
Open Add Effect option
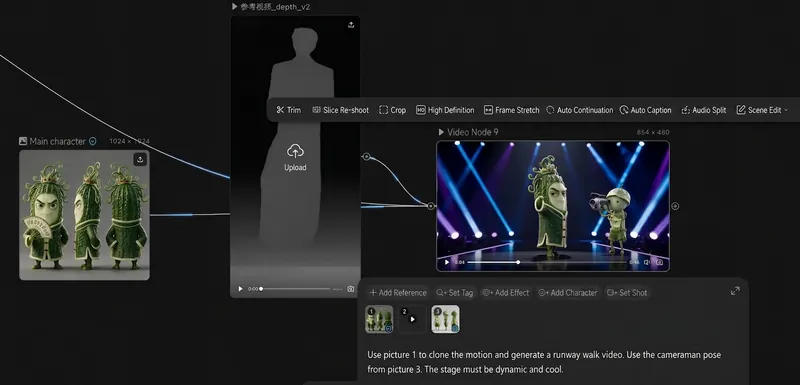506,293
